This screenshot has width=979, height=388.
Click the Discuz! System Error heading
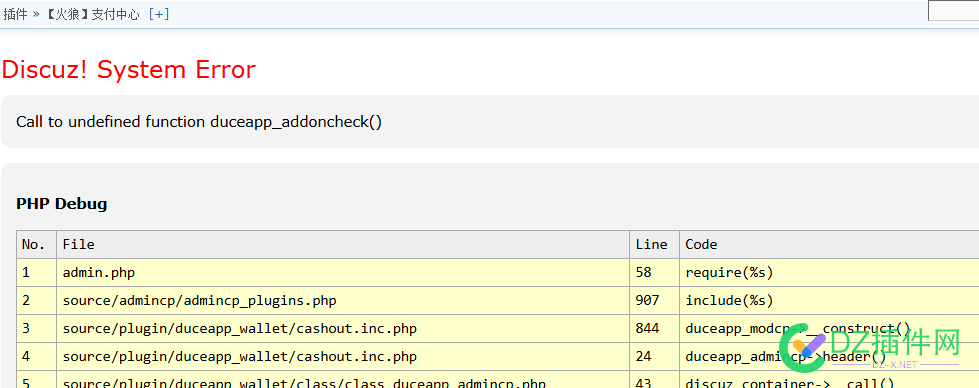(x=129, y=69)
